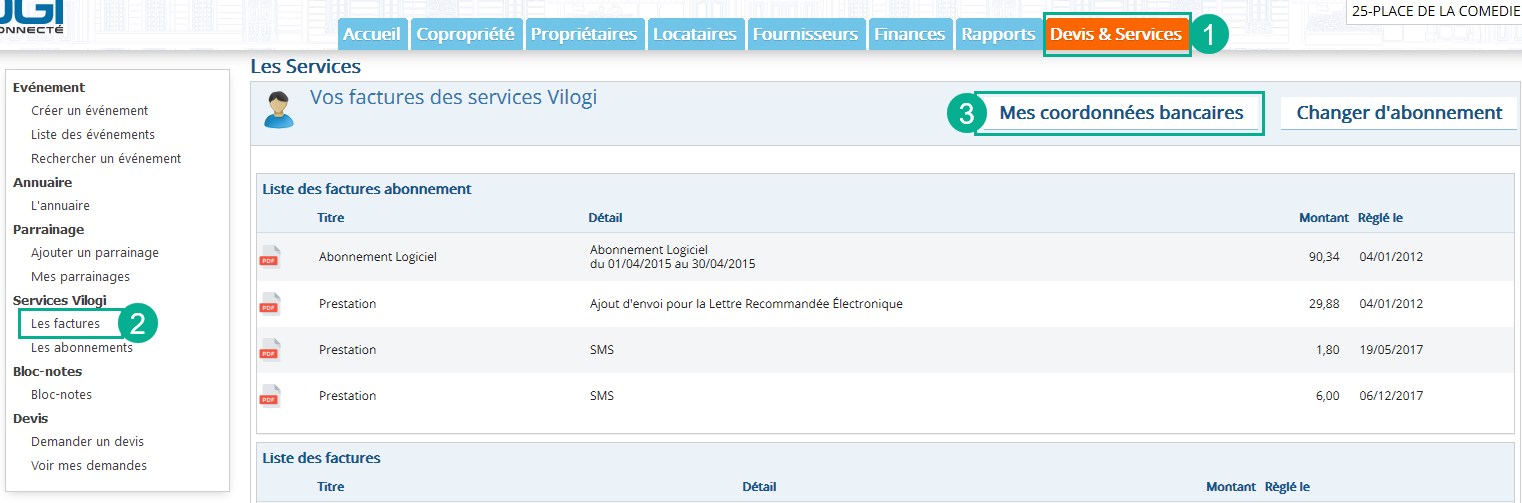Viewport: 1522px width, 503px height.
Task: Click the amount 90,34
Action: click(x=1324, y=257)
